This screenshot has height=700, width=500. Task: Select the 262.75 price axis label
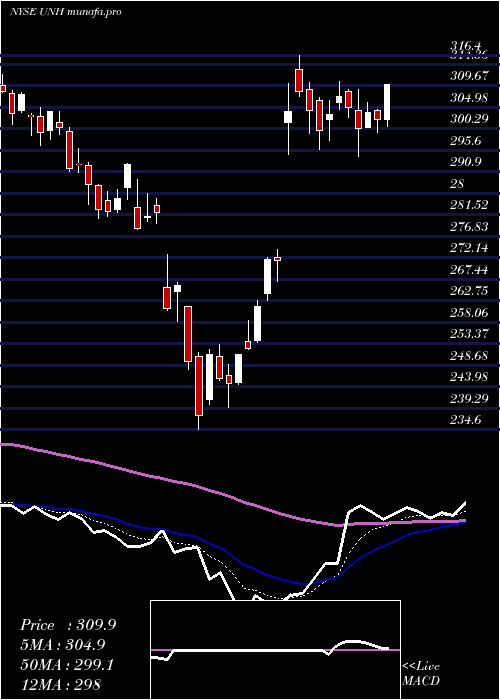point(469,291)
